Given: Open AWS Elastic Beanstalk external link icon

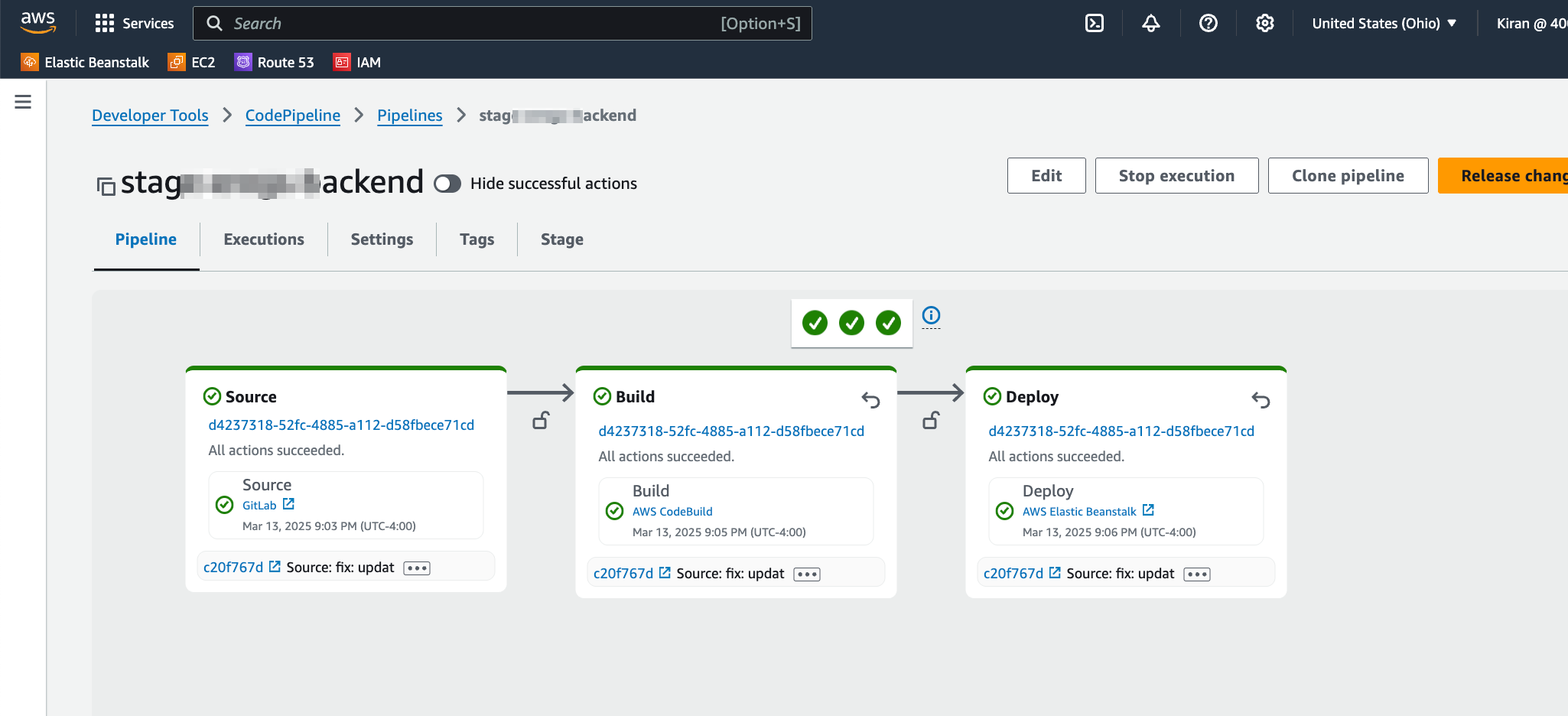Looking at the screenshot, I should 1148,510.
